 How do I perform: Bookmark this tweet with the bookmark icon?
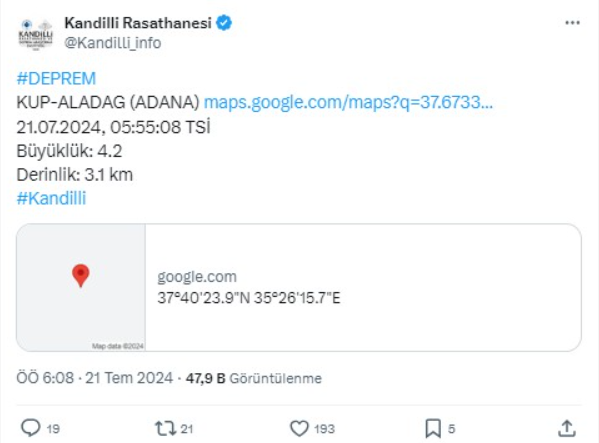pyautogui.click(x=433, y=428)
